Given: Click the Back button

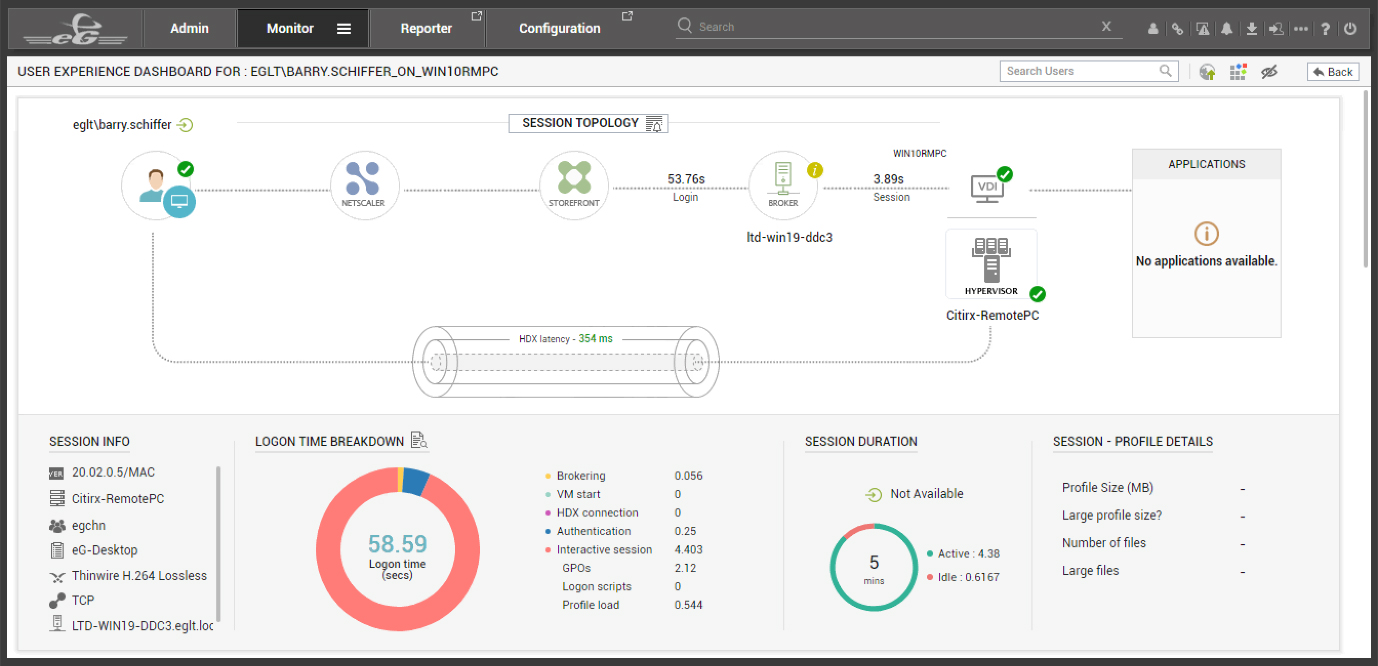Looking at the screenshot, I should [x=1333, y=72].
